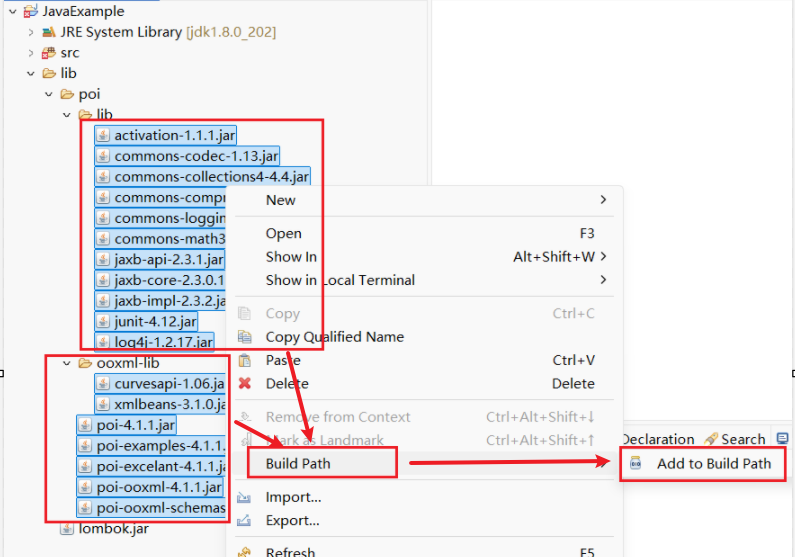Click the Search tab flashlight icon
Viewport: 795px width, 557px height.
[711, 439]
